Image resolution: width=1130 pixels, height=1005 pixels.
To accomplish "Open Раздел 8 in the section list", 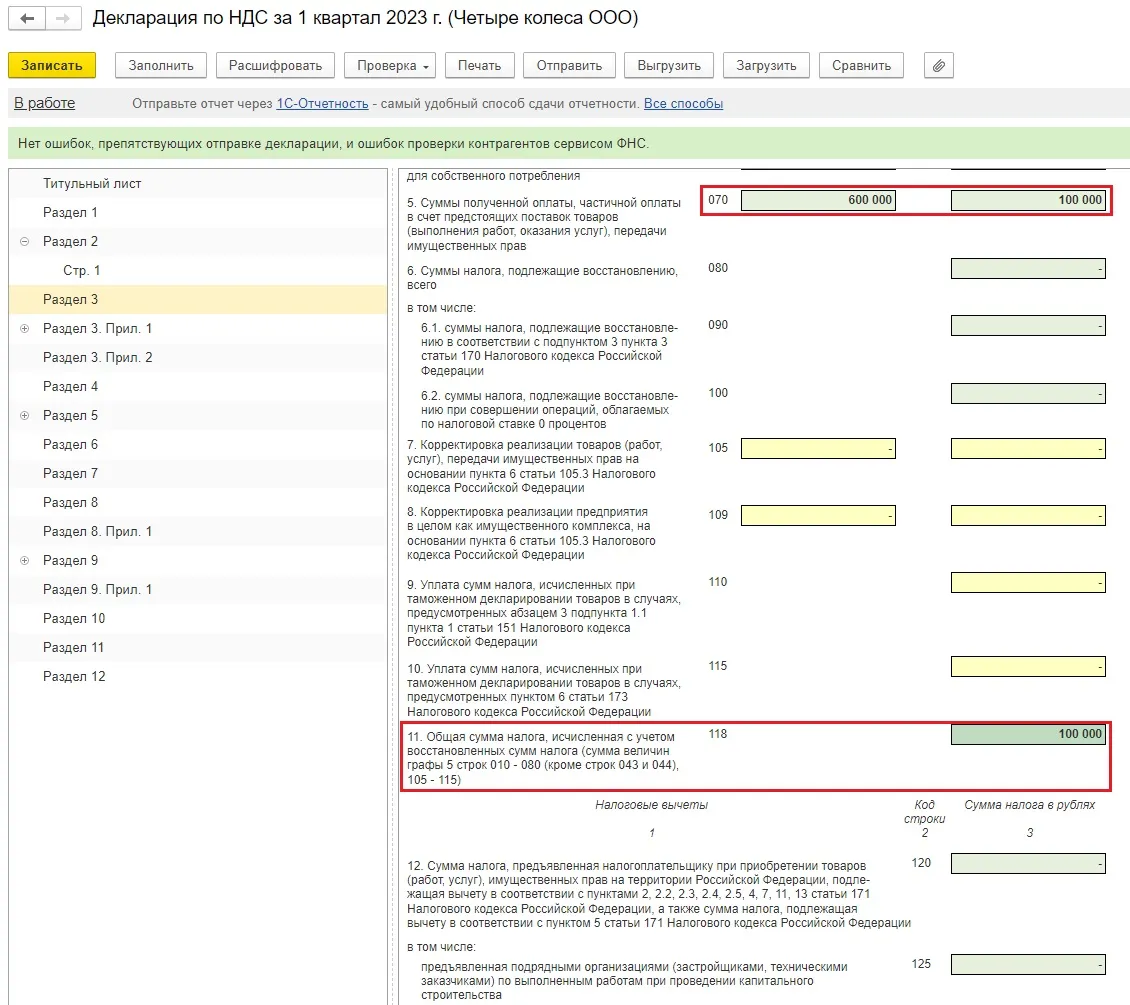I will [70, 503].
